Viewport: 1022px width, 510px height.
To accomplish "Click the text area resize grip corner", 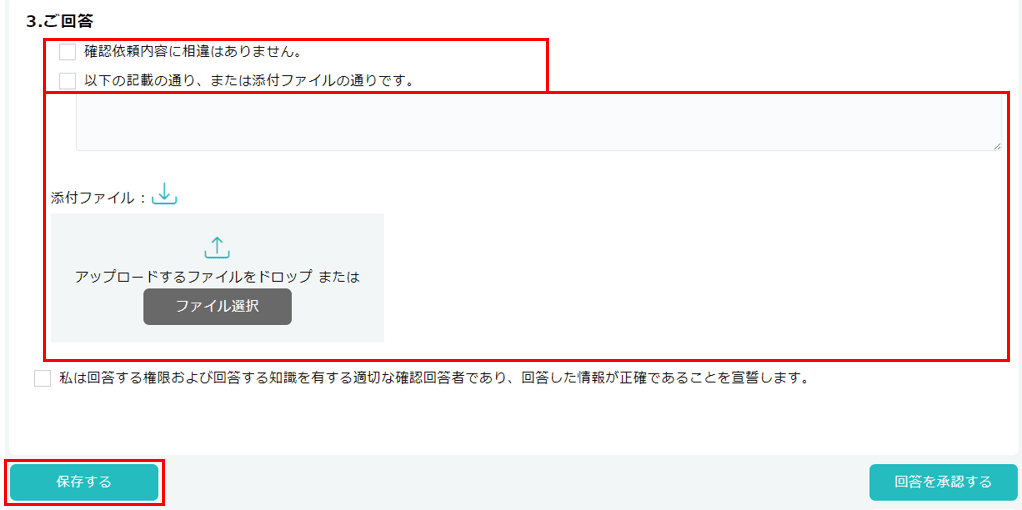I will [x=997, y=147].
